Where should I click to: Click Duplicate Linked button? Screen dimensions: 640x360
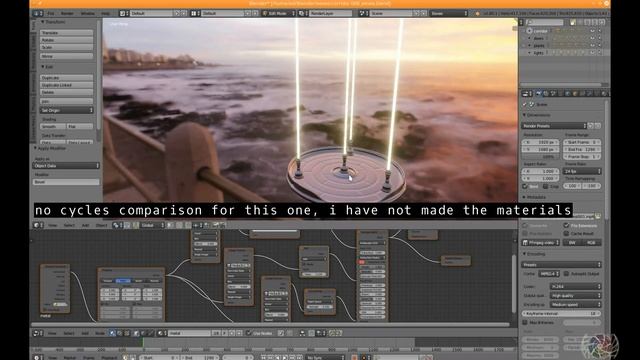67,85
